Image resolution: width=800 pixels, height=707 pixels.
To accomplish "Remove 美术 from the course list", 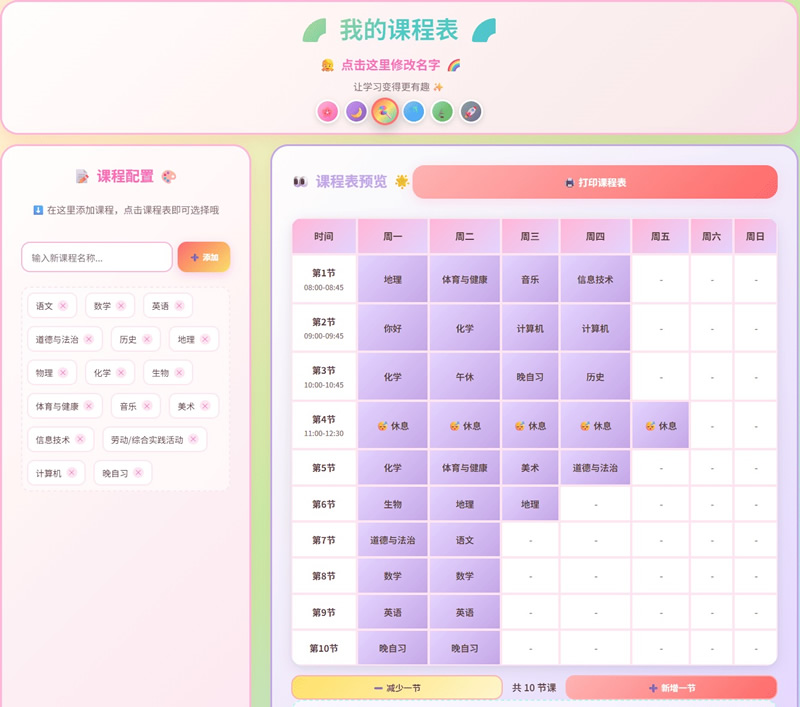I will [x=205, y=406].
